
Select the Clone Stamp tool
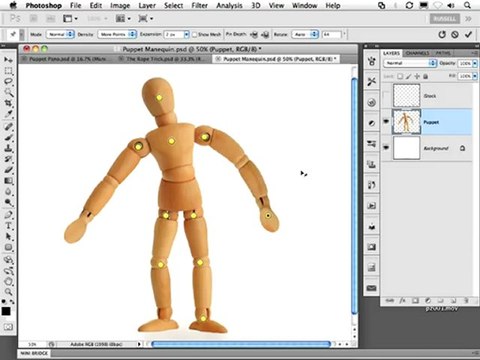(x=8, y=148)
